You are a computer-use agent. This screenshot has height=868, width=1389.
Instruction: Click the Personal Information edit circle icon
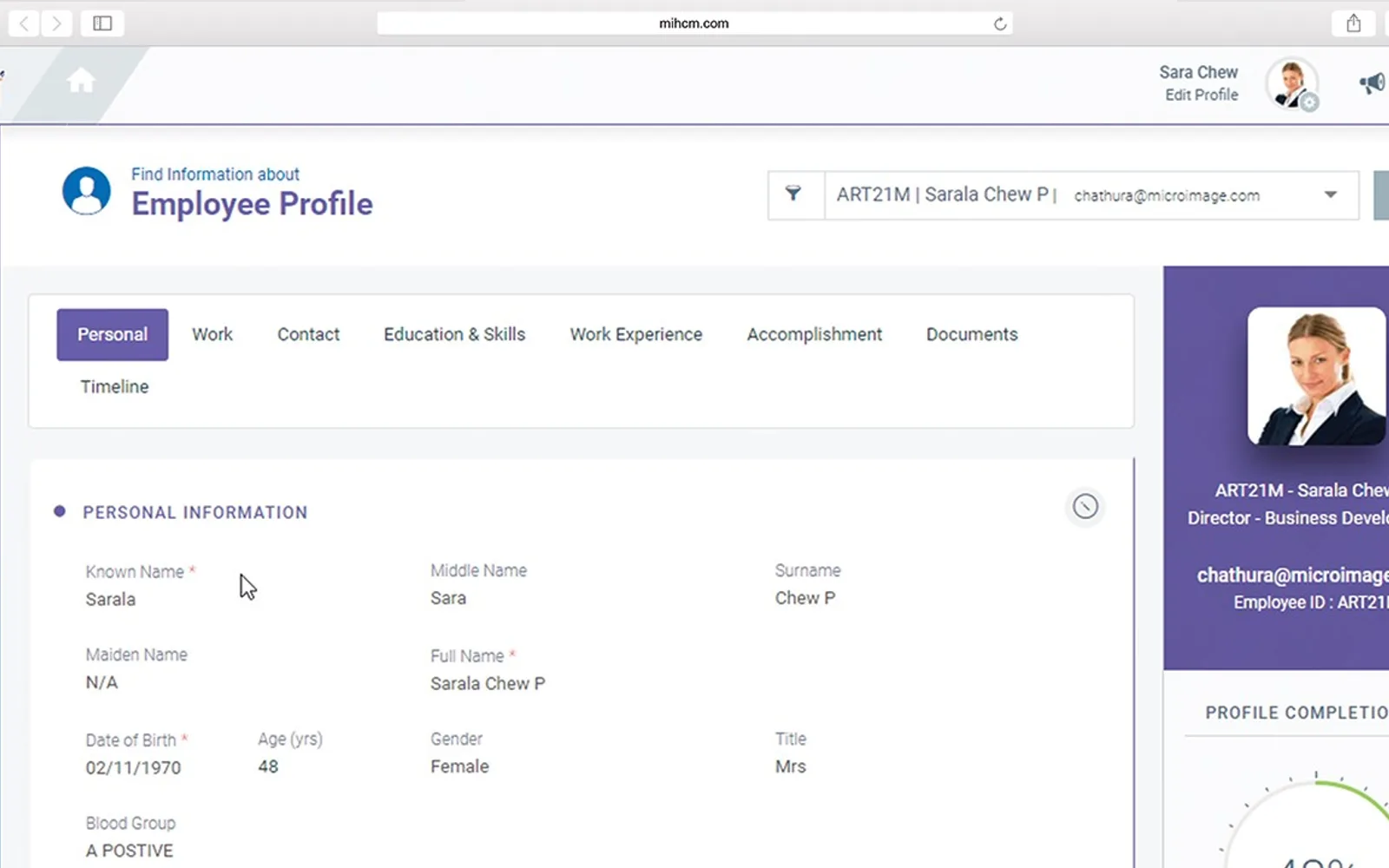pyautogui.click(x=1085, y=507)
